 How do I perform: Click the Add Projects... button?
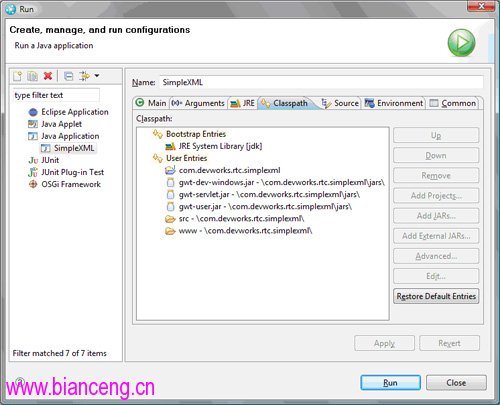(x=436, y=196)
